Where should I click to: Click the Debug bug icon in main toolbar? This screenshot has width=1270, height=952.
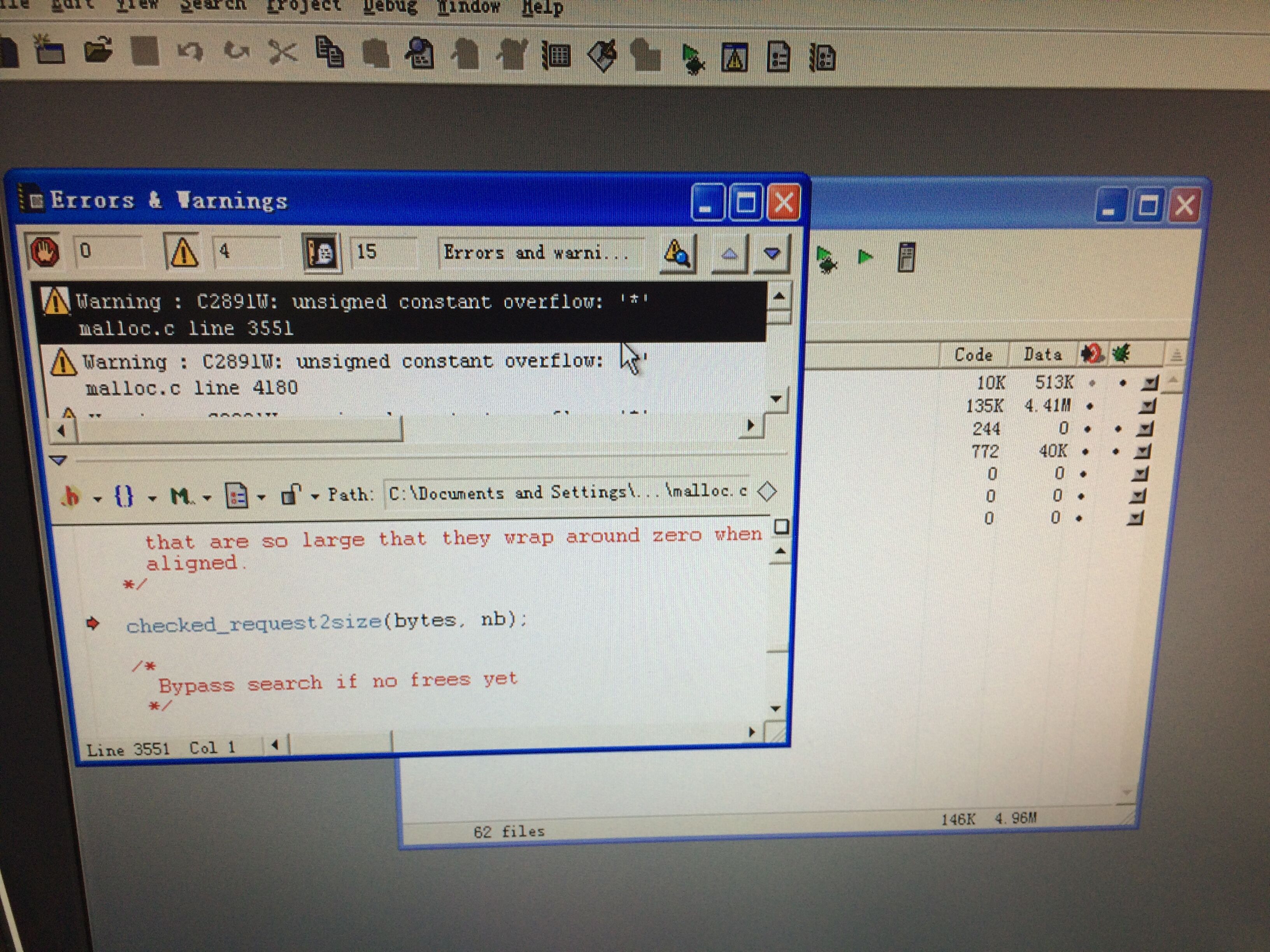click(693, 59)
